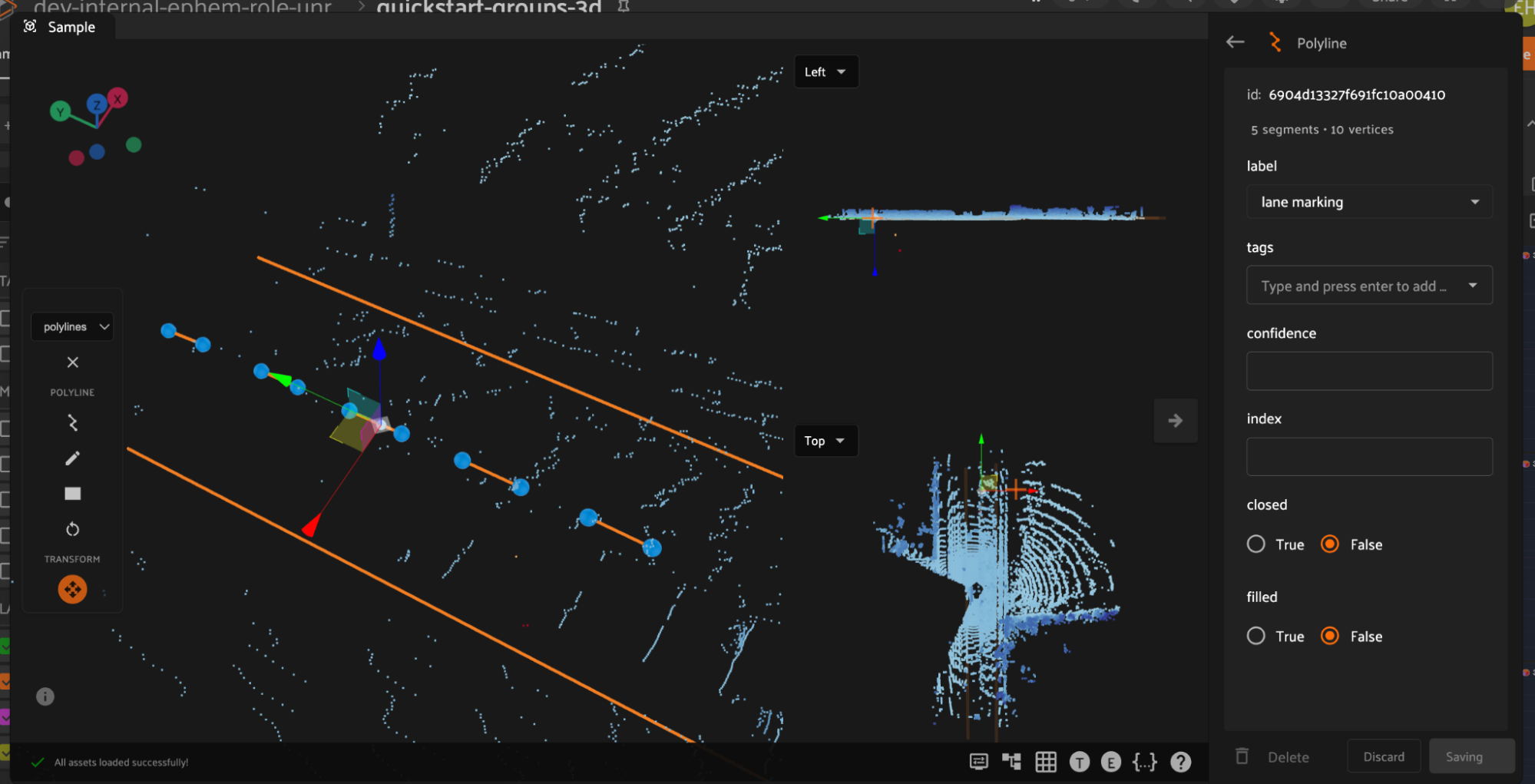Click the info icon in the viewport
This screenshot has width=1535, height=784.
pyautogui.click(x=45, y=696)
